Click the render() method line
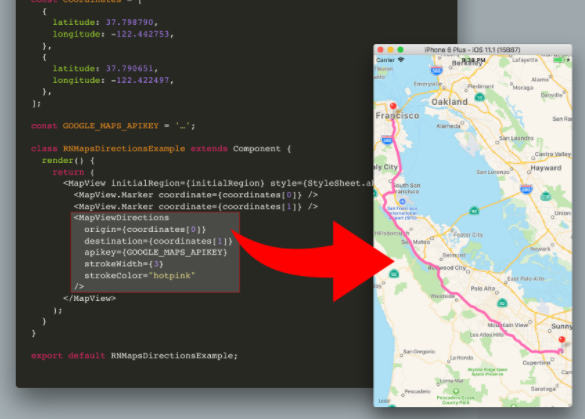 click(x=68, y=161)
